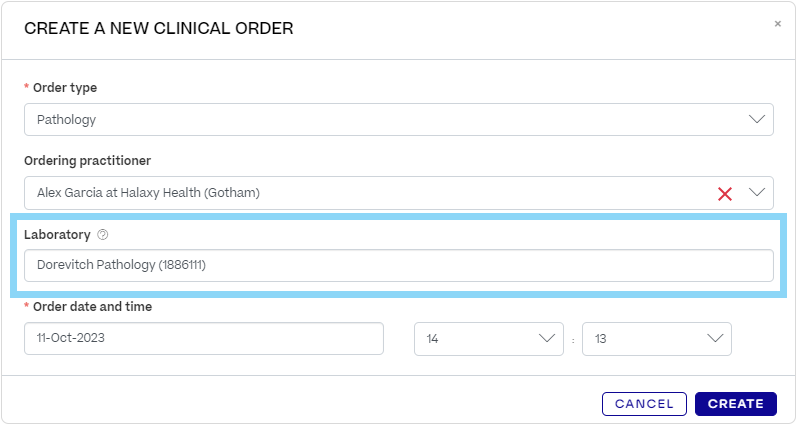
Task: Click the Dorevitch Pathology laboratory field
Action: click(398, 265)
